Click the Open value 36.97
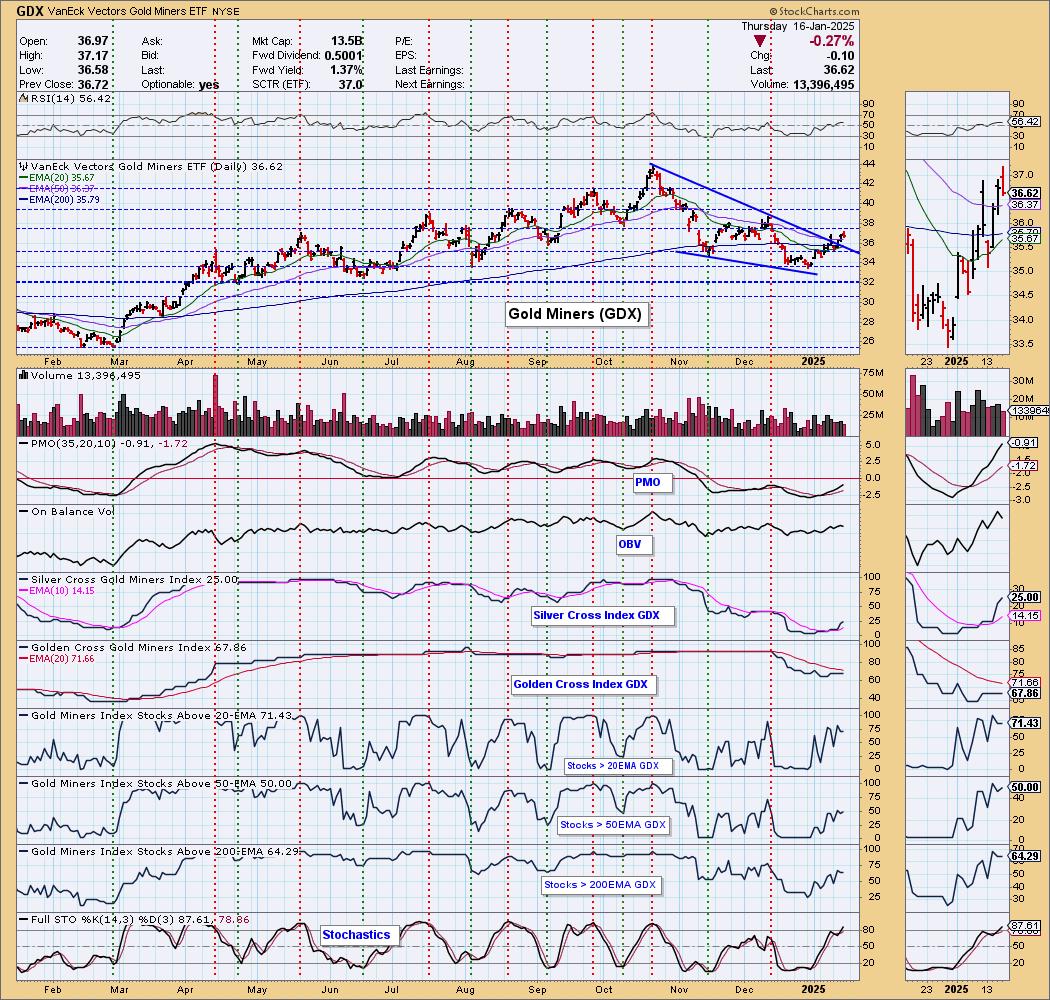The height and width of the screenshot is (1000, 1050). [93, 42]
